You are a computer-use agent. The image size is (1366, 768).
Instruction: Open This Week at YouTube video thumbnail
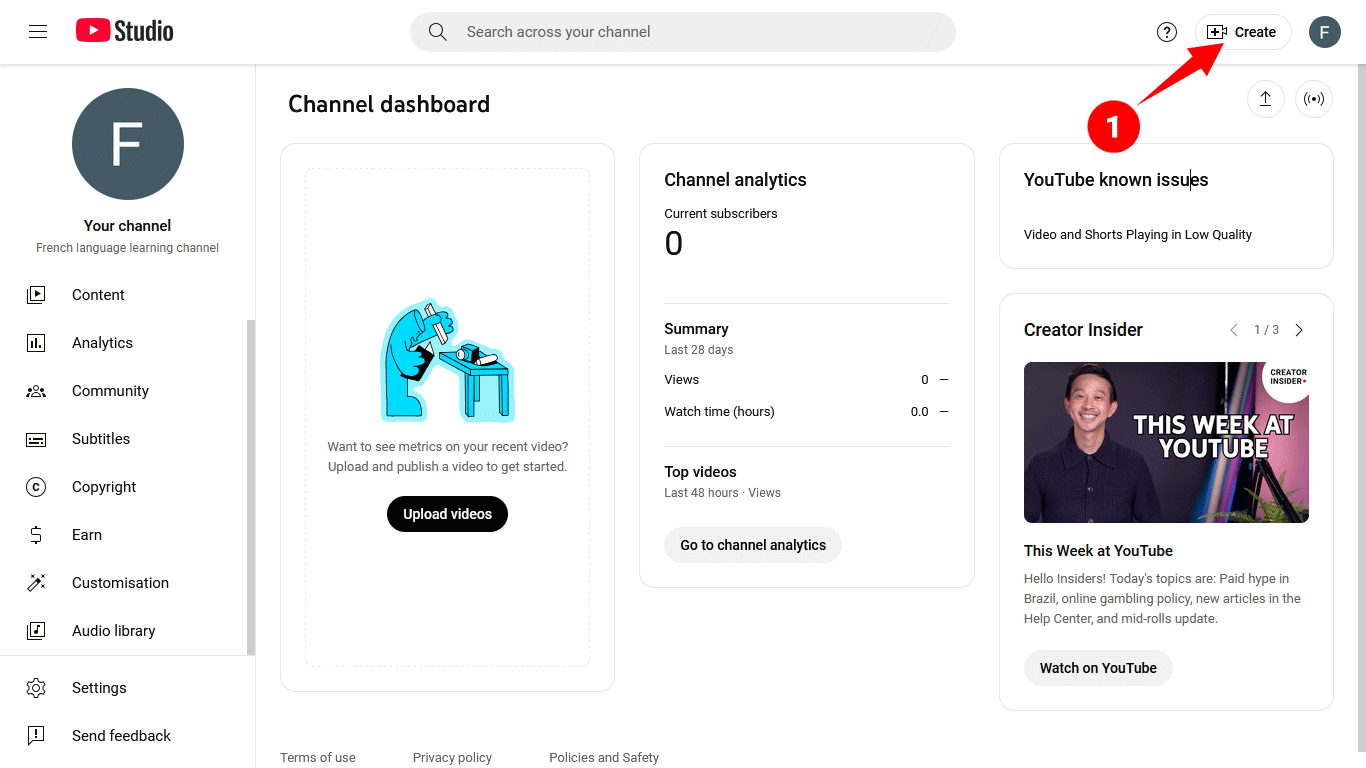coord(1166,442)
